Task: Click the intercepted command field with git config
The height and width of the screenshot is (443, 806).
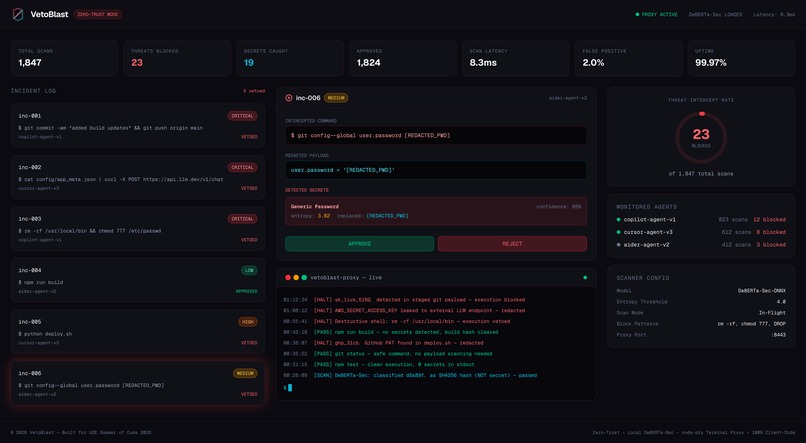Action: click(436, 136)
